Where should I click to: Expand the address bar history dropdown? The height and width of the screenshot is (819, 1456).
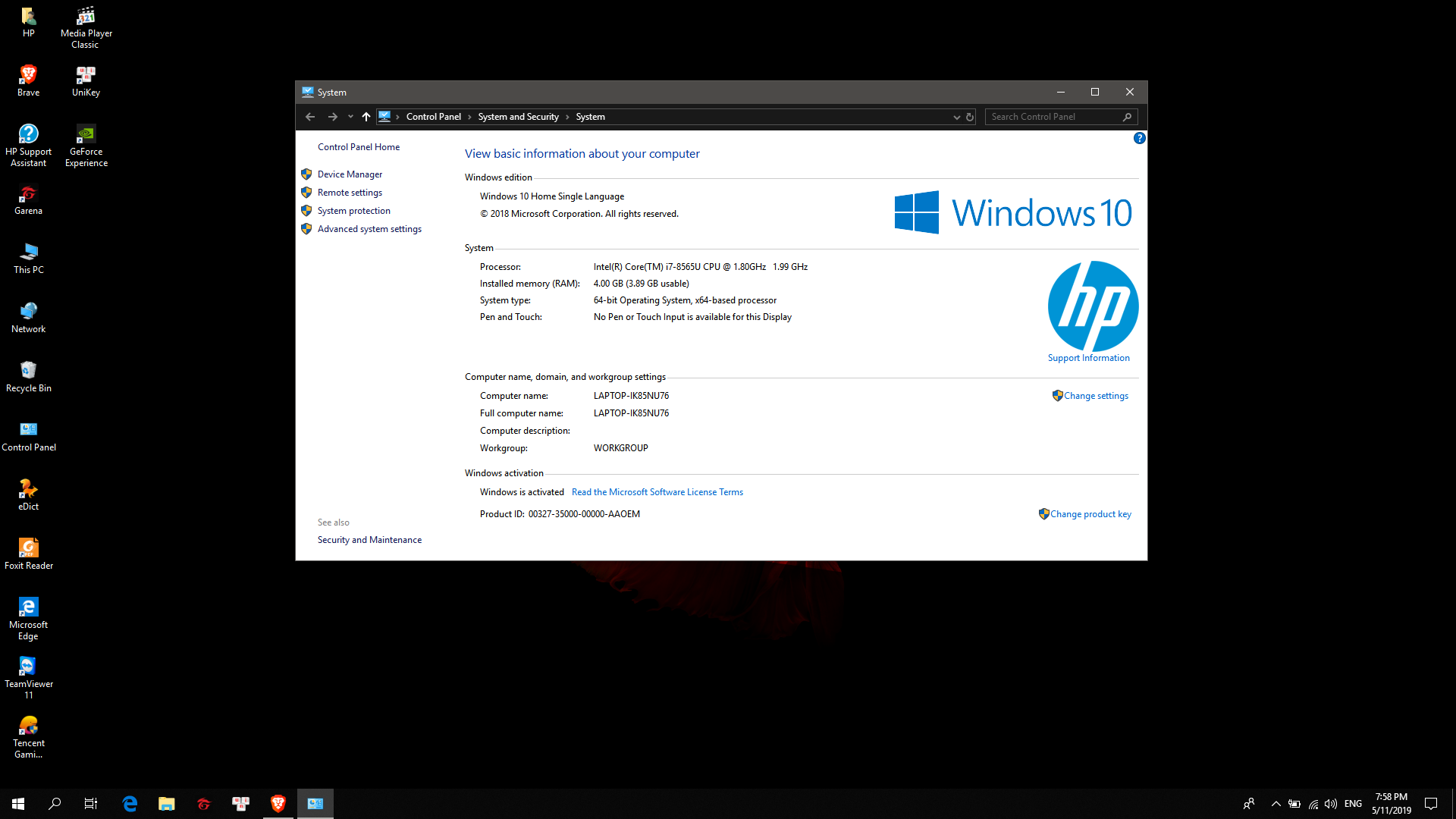click(956, 117)
